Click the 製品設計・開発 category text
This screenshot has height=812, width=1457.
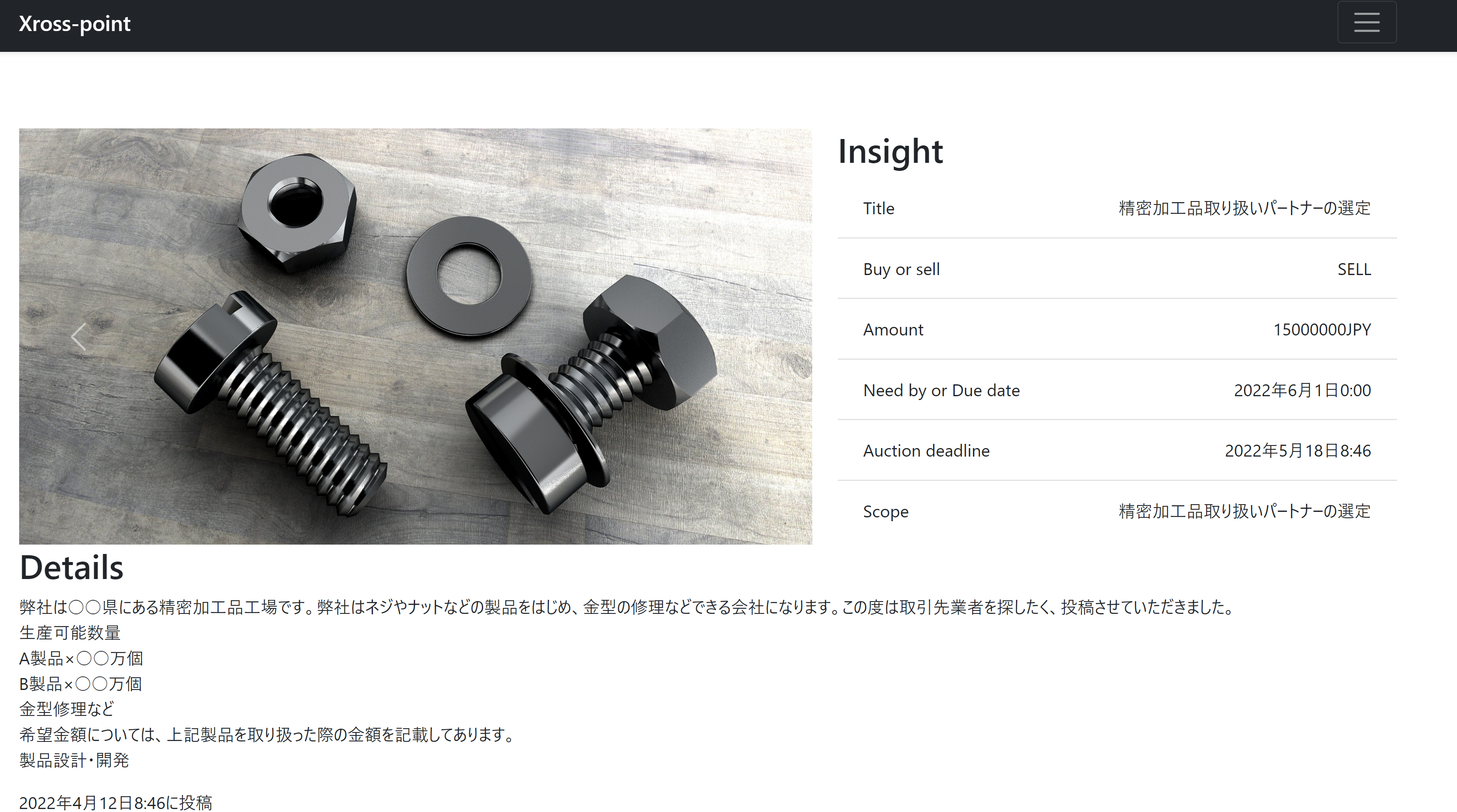click(x=74, y=760)
